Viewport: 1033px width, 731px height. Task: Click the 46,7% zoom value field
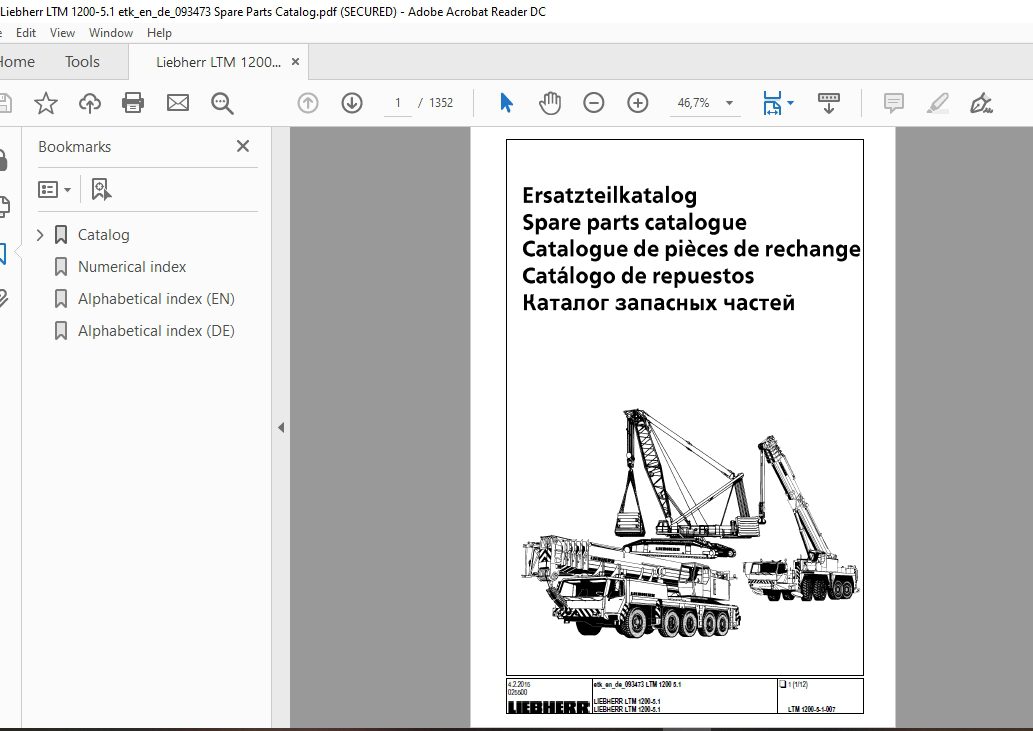pyautogui.click(x=694, y=103)
